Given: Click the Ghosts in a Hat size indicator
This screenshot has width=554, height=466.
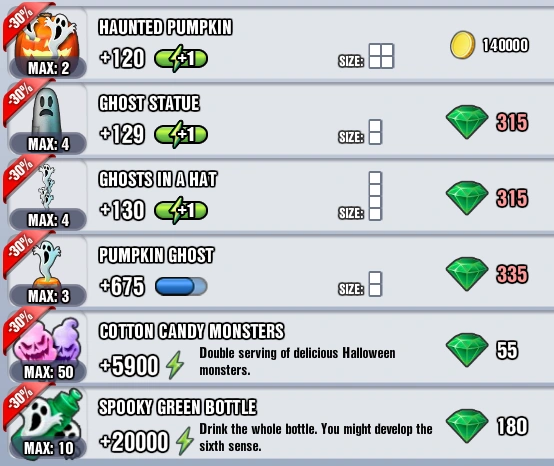Looking at the screenshot, I should [375, 196].
